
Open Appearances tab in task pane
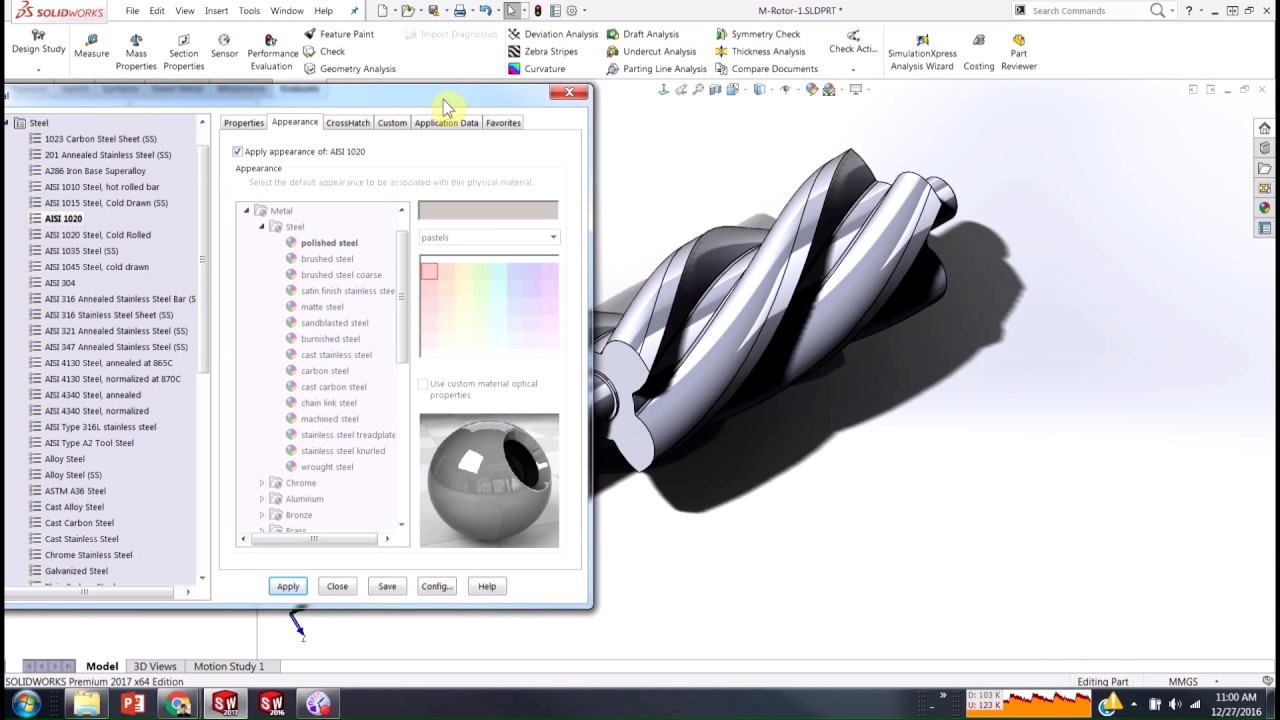pos(1265,208)
